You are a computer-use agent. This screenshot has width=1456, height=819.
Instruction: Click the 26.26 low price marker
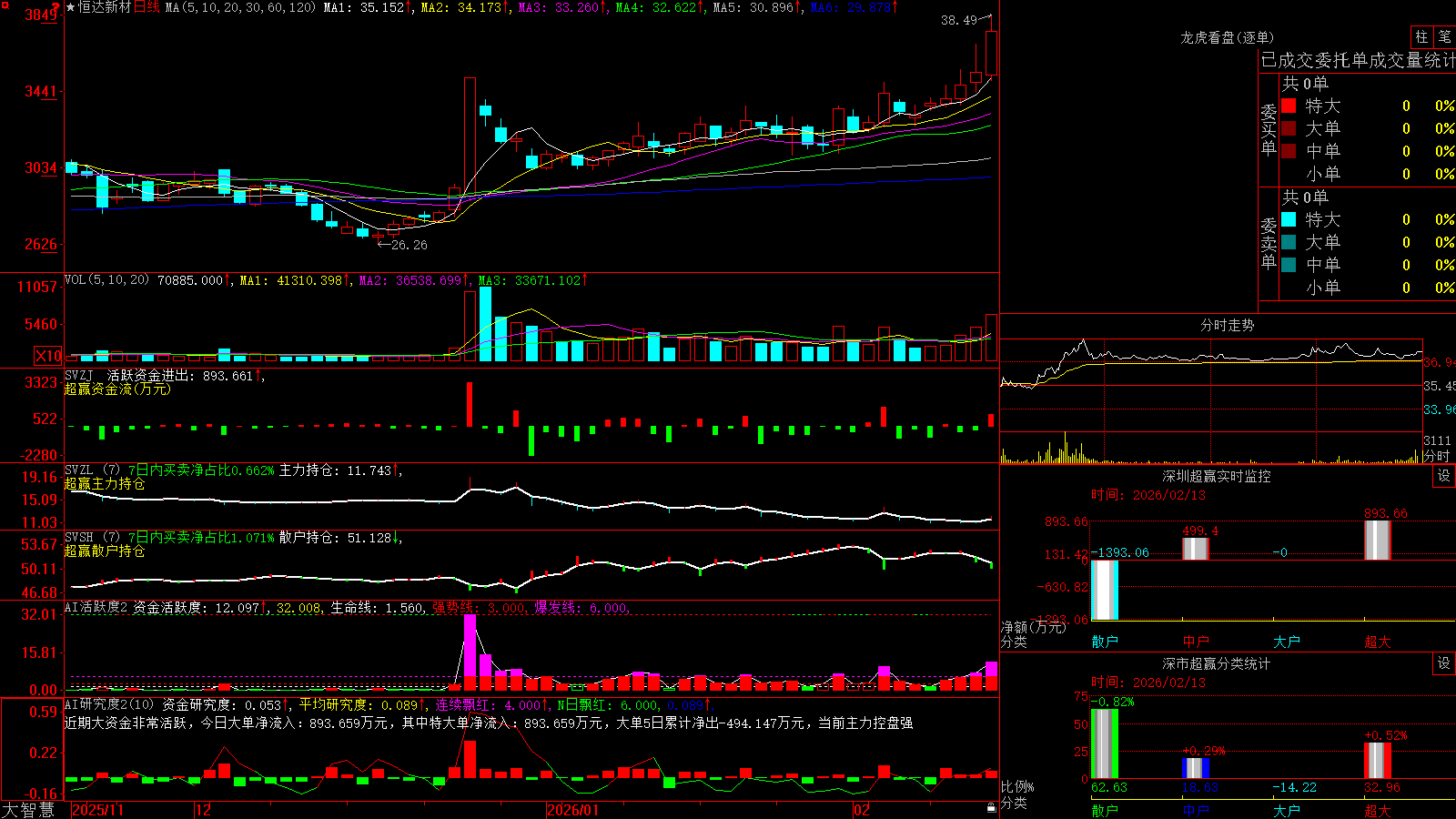tap(409, 245)
